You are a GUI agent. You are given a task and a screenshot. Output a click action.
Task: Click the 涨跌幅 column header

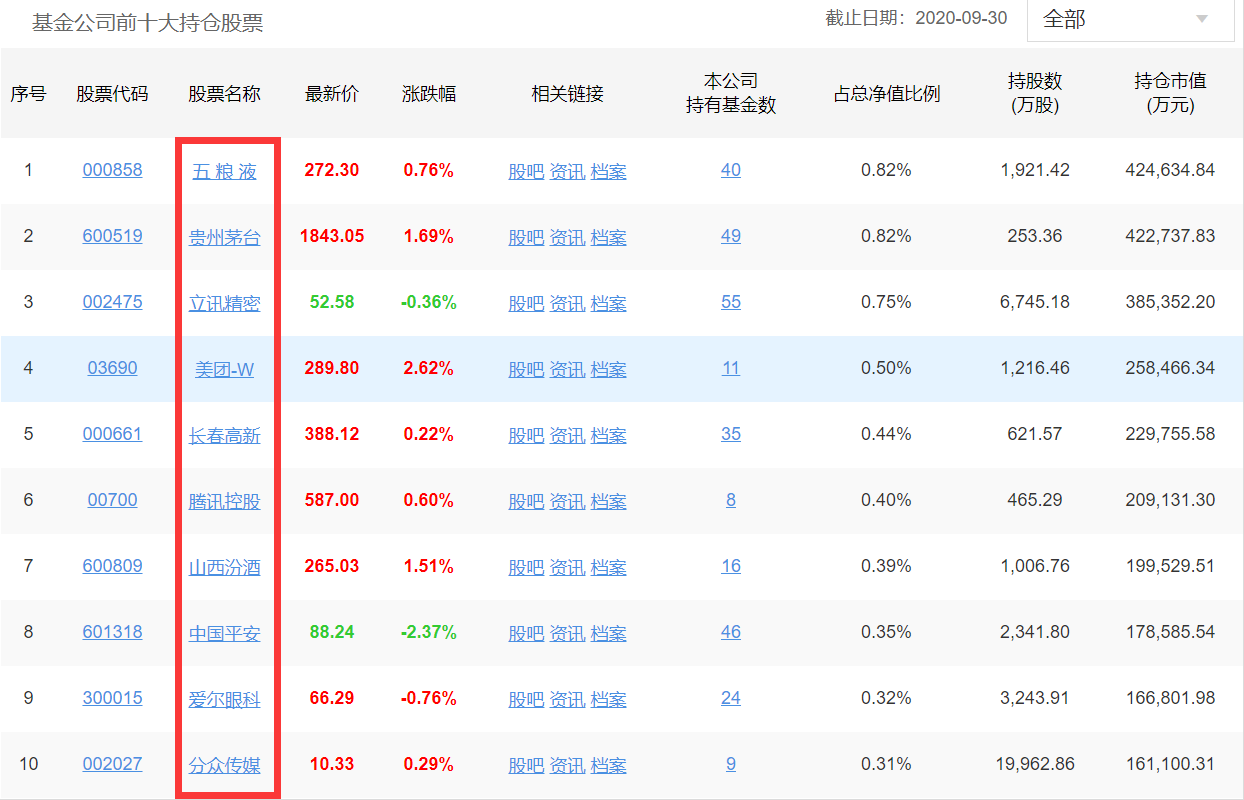pyautogui.click(x=429, y=94)
